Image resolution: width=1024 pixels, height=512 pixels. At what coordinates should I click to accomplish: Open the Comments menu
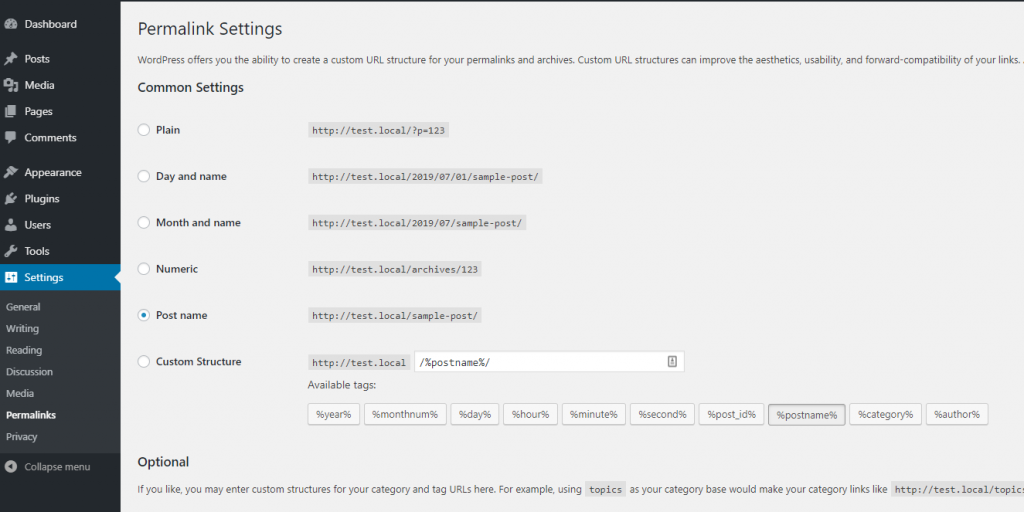pyautogui.click(x=60, y=138)
